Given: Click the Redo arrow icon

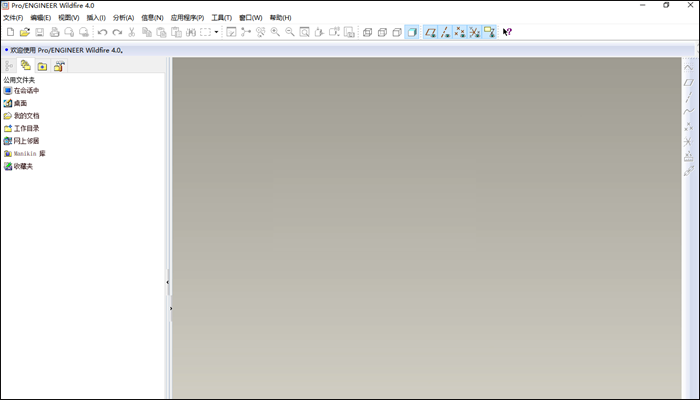Looking at the screenshot, I should pyautogui.click(x=117, y=32).
